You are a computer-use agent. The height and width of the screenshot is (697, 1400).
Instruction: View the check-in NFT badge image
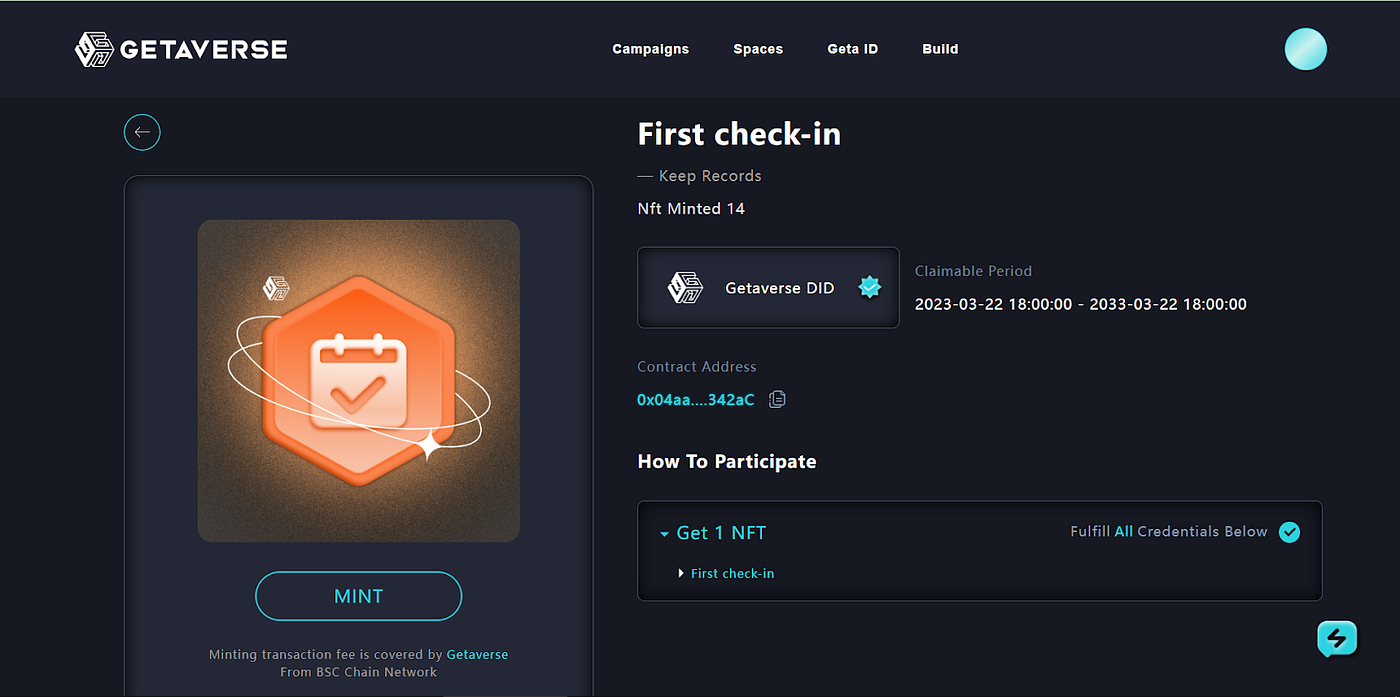(x=359, y=381)
